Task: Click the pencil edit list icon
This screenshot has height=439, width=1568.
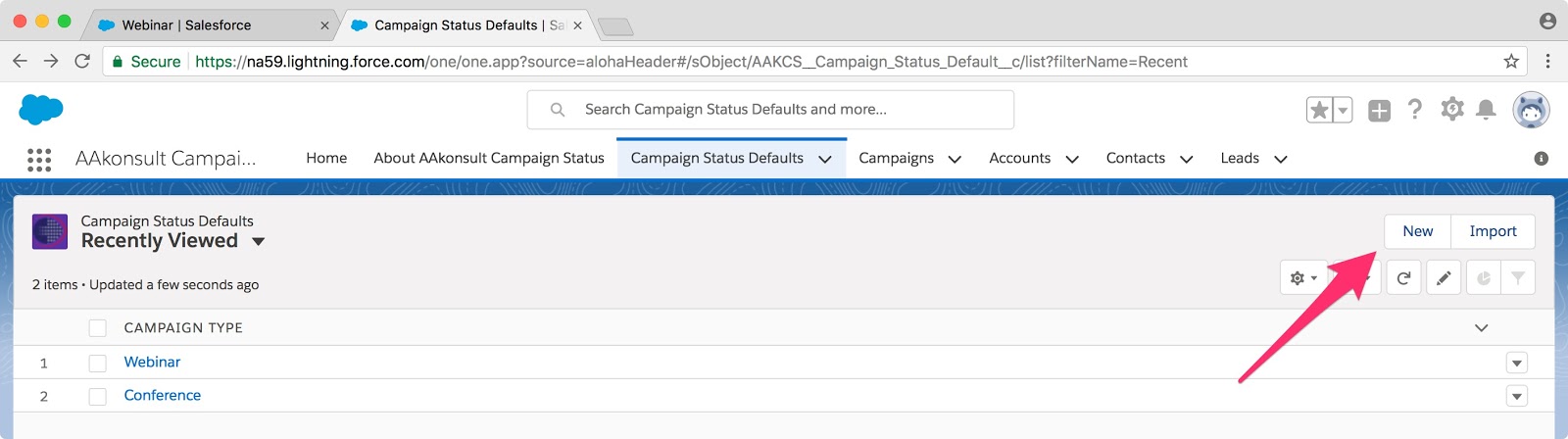Action: 1444,278
